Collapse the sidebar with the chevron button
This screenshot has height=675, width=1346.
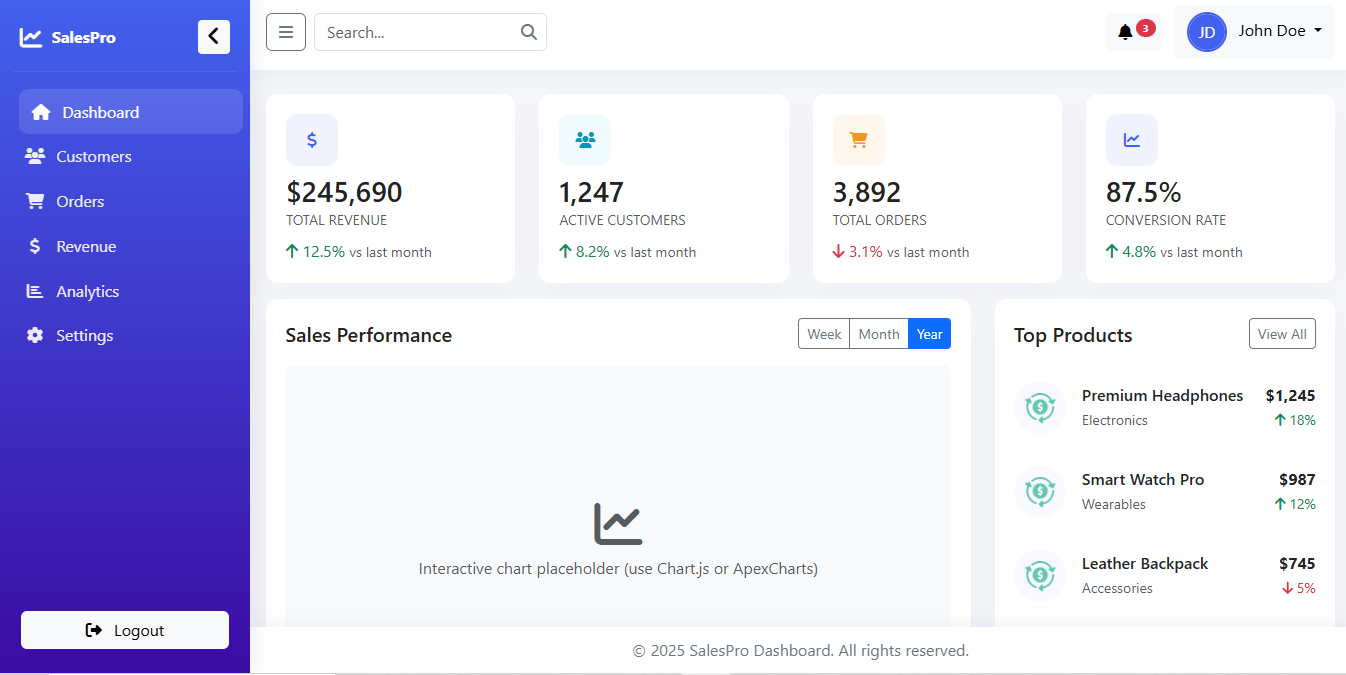pos(214,37)
